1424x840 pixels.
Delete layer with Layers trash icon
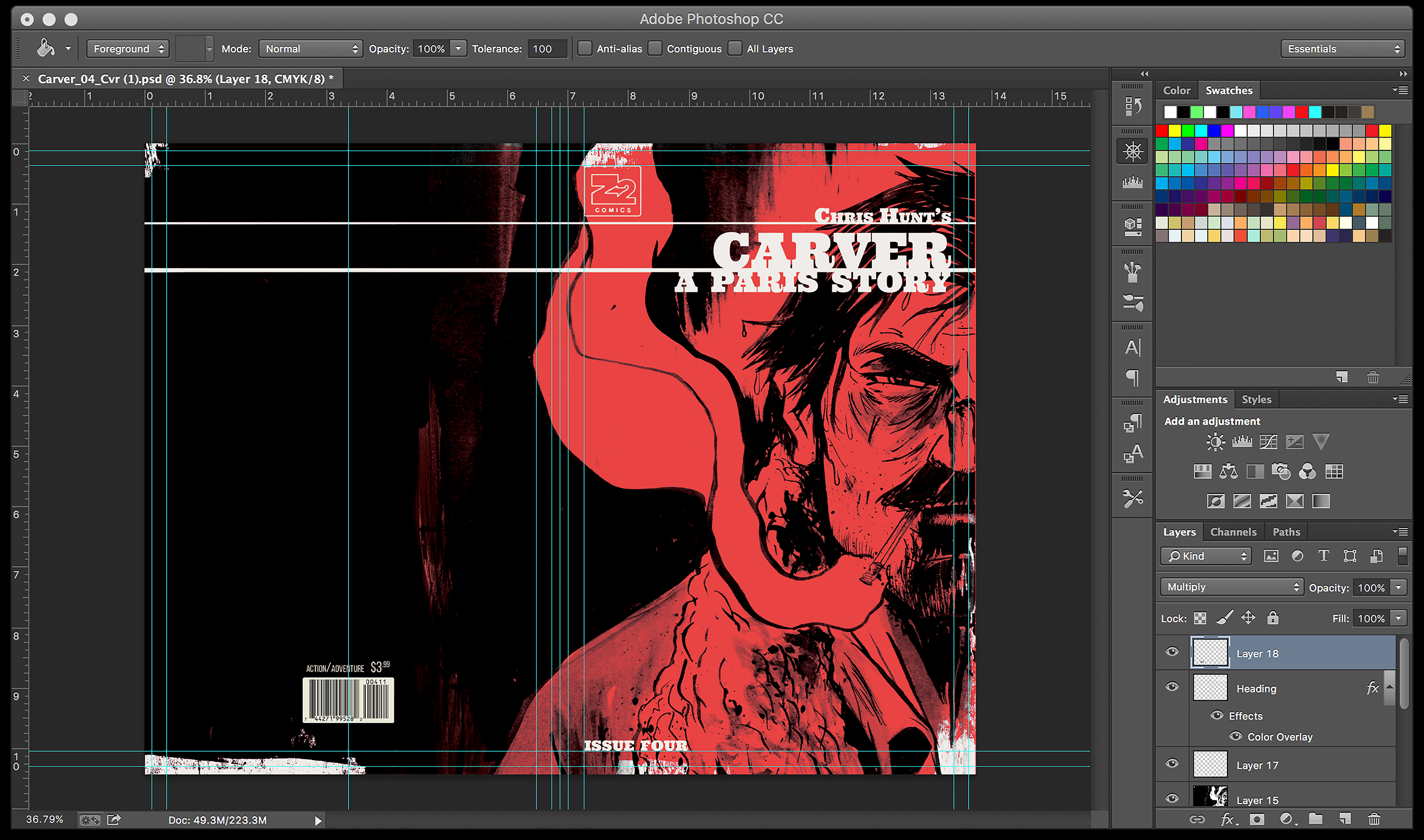click(x=1374, y=819)
